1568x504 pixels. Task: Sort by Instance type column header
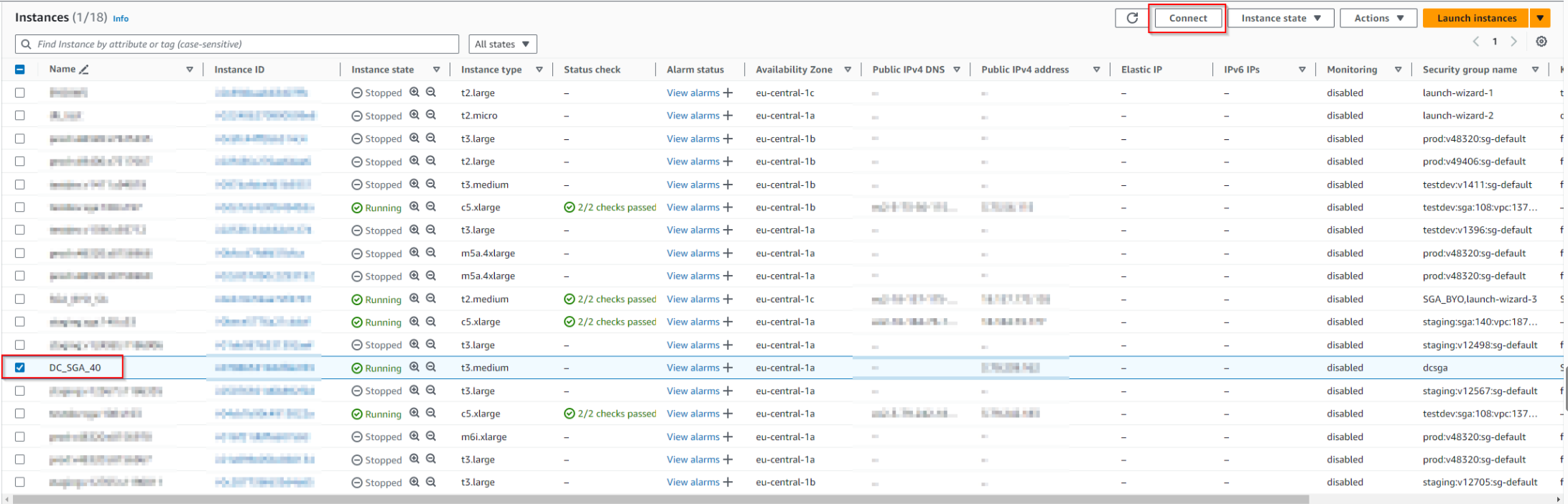click(x=491, y=70)
